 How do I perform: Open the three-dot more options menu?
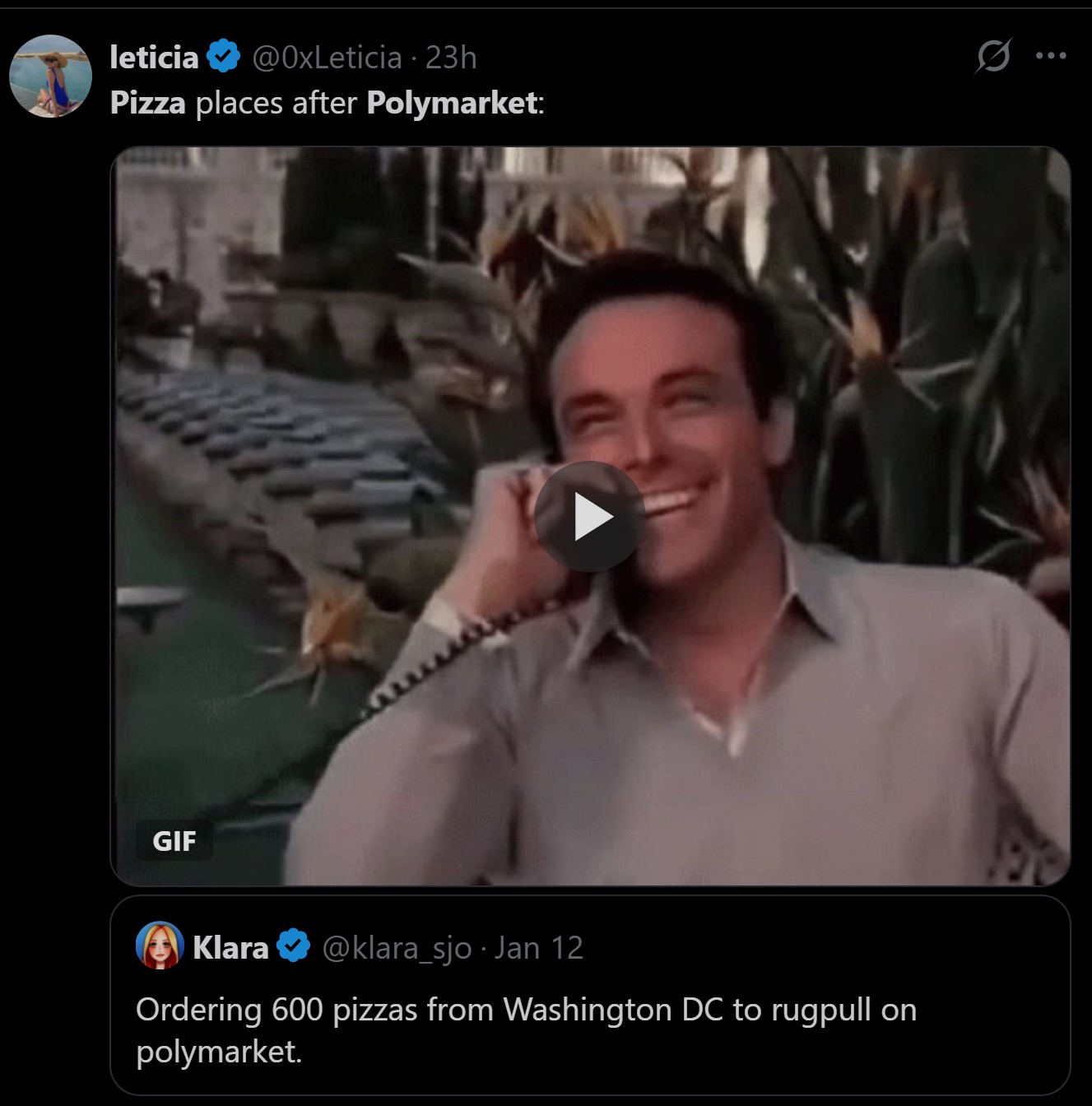(x=1051, y=56)
